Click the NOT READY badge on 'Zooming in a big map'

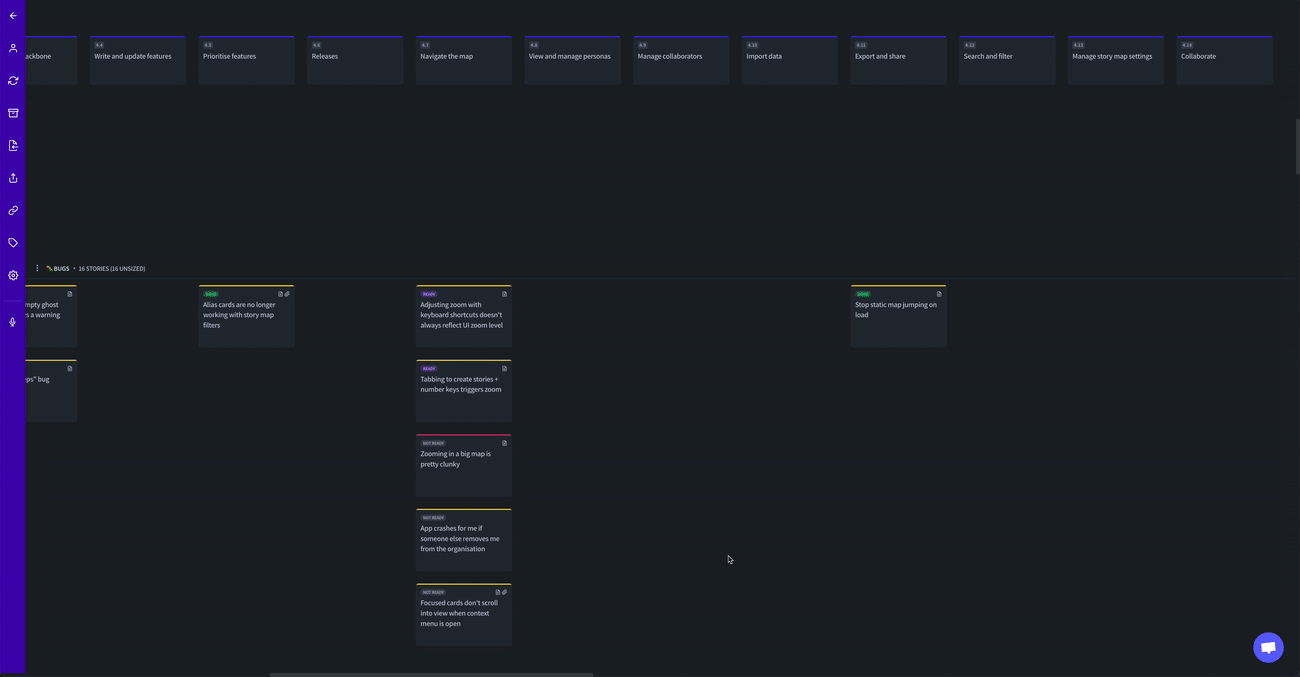433,443
